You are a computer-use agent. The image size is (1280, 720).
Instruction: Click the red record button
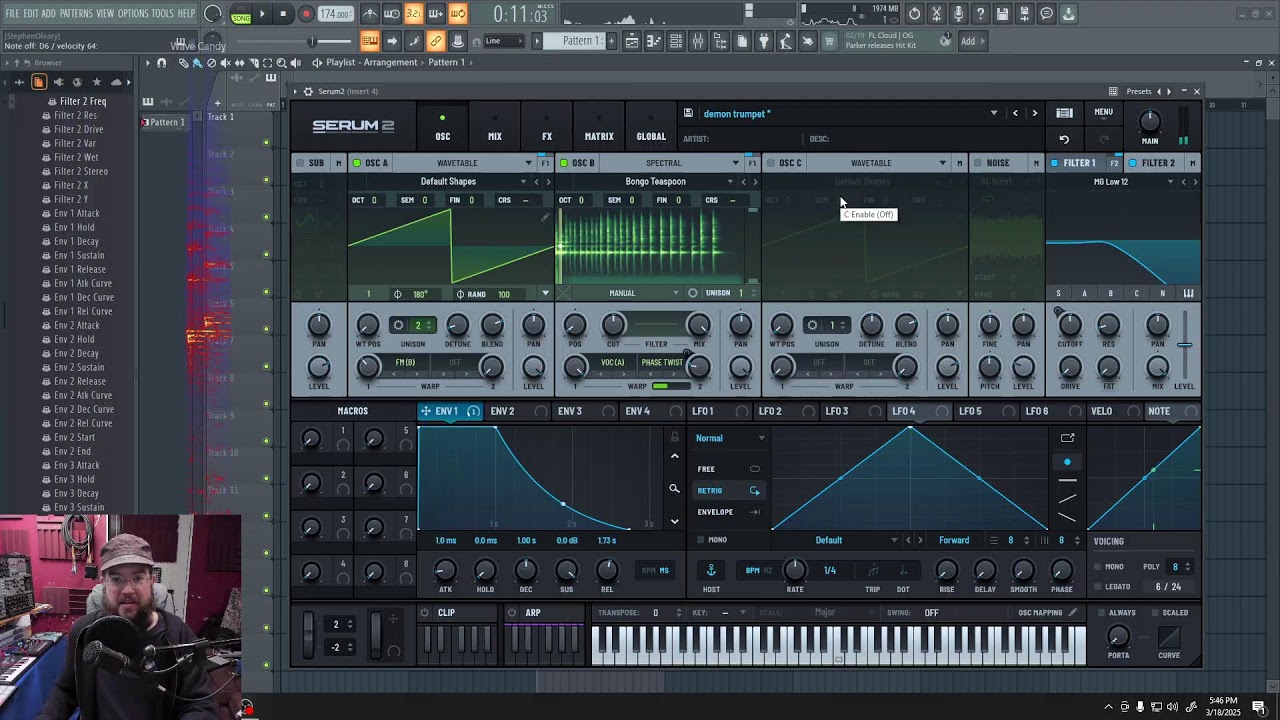pyautogui.click(x=306, y=14)
